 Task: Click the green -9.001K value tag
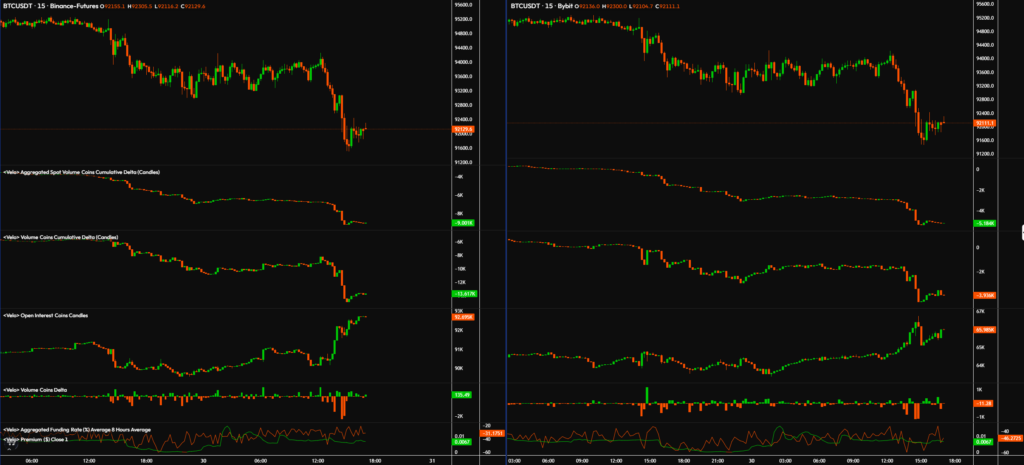tap(463, 224)
